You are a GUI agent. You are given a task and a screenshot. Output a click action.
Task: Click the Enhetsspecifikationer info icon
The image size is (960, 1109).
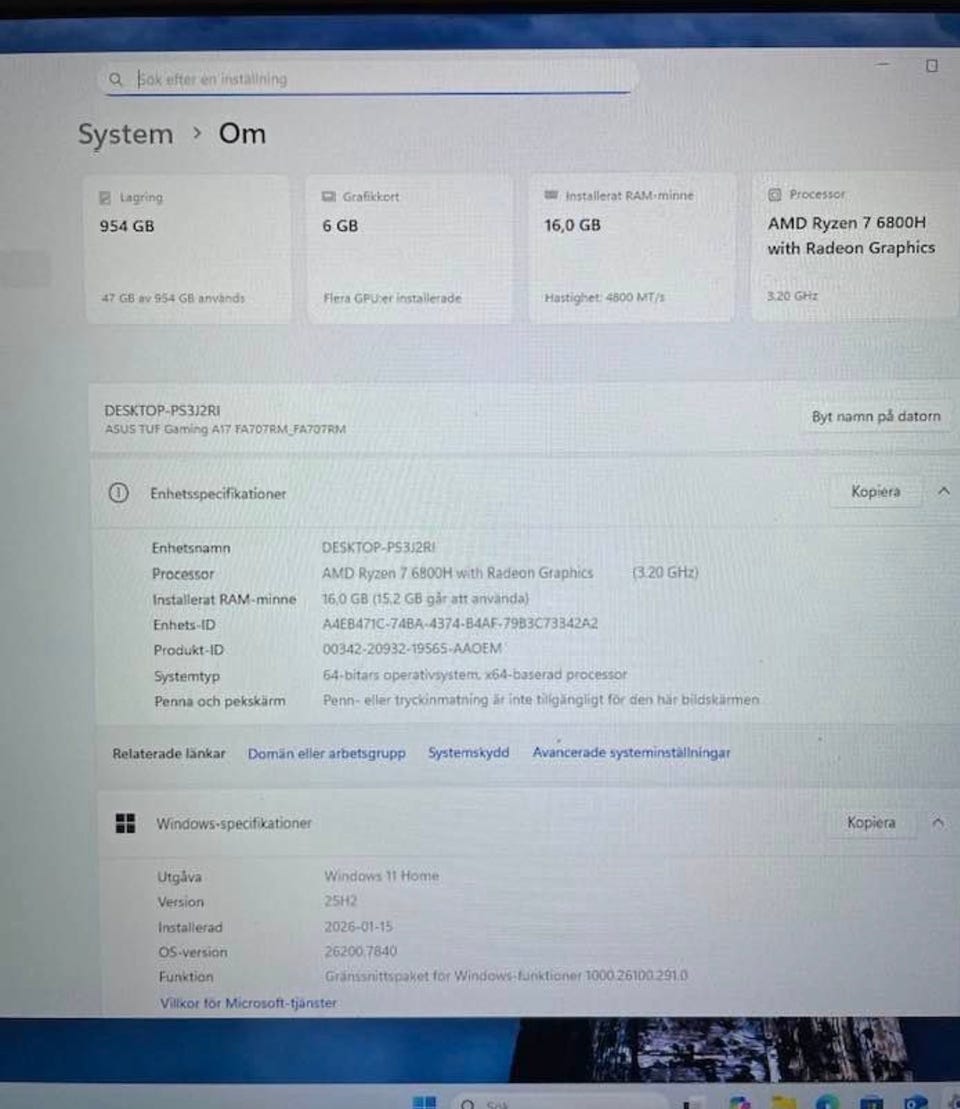tap(118, 493)
